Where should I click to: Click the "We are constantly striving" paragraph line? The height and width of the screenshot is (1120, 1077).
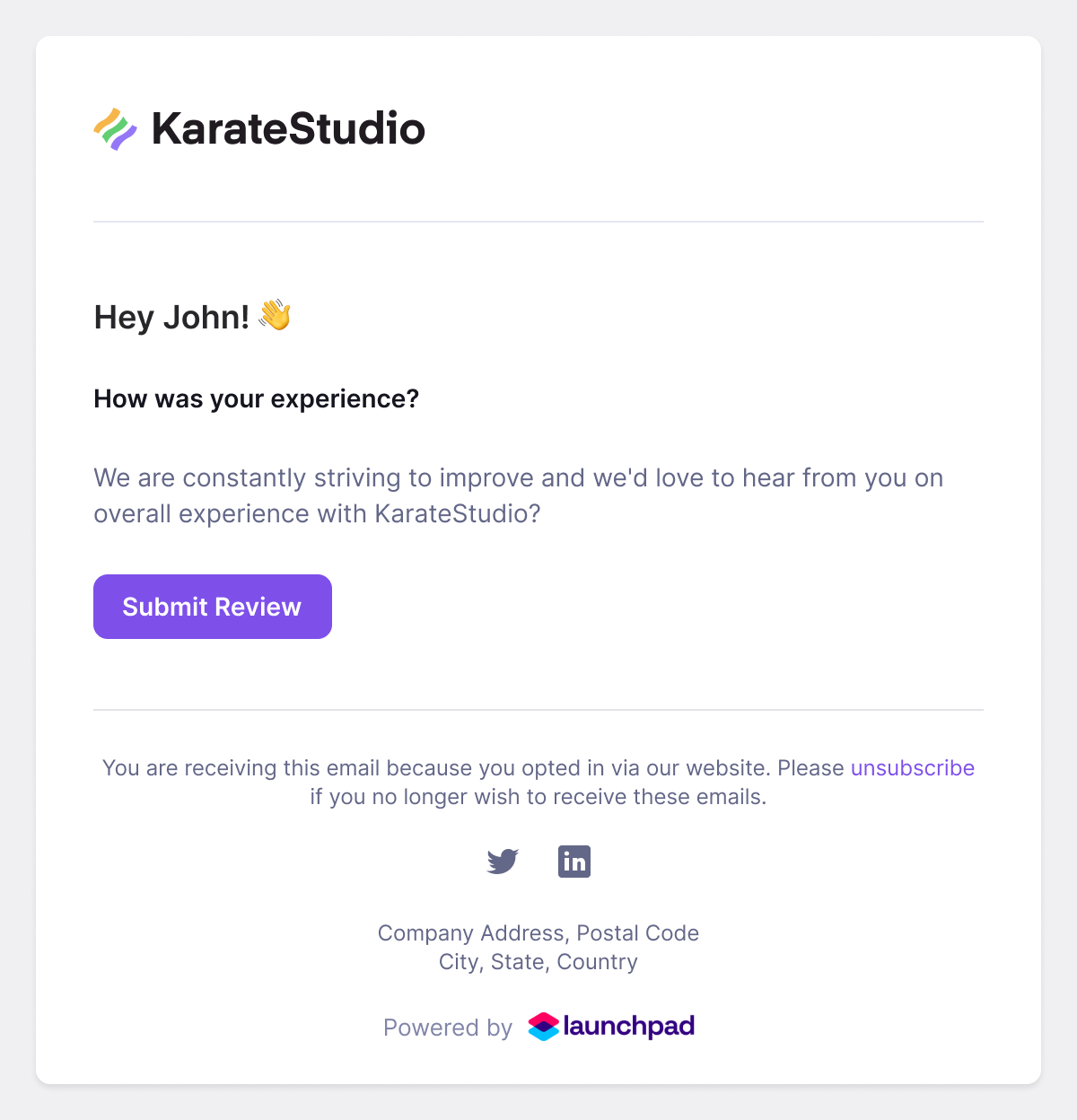coord(518,477)
